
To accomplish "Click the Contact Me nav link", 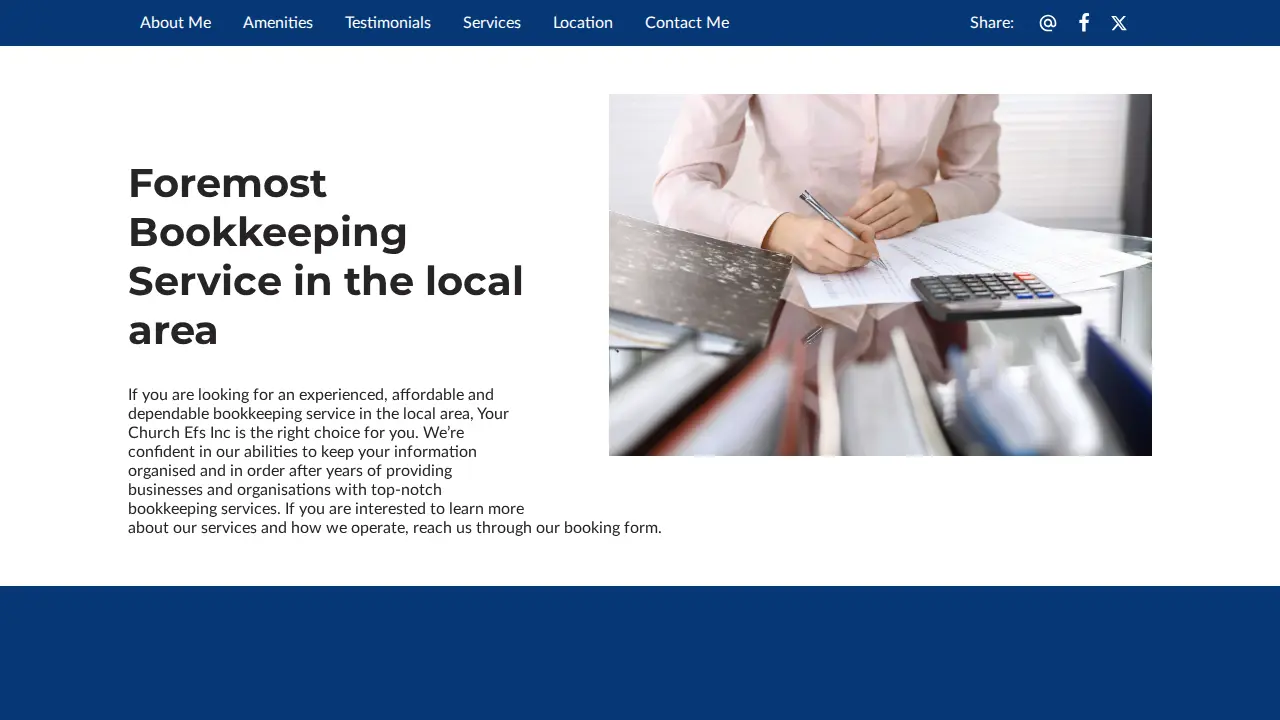I will pos(687,22).
